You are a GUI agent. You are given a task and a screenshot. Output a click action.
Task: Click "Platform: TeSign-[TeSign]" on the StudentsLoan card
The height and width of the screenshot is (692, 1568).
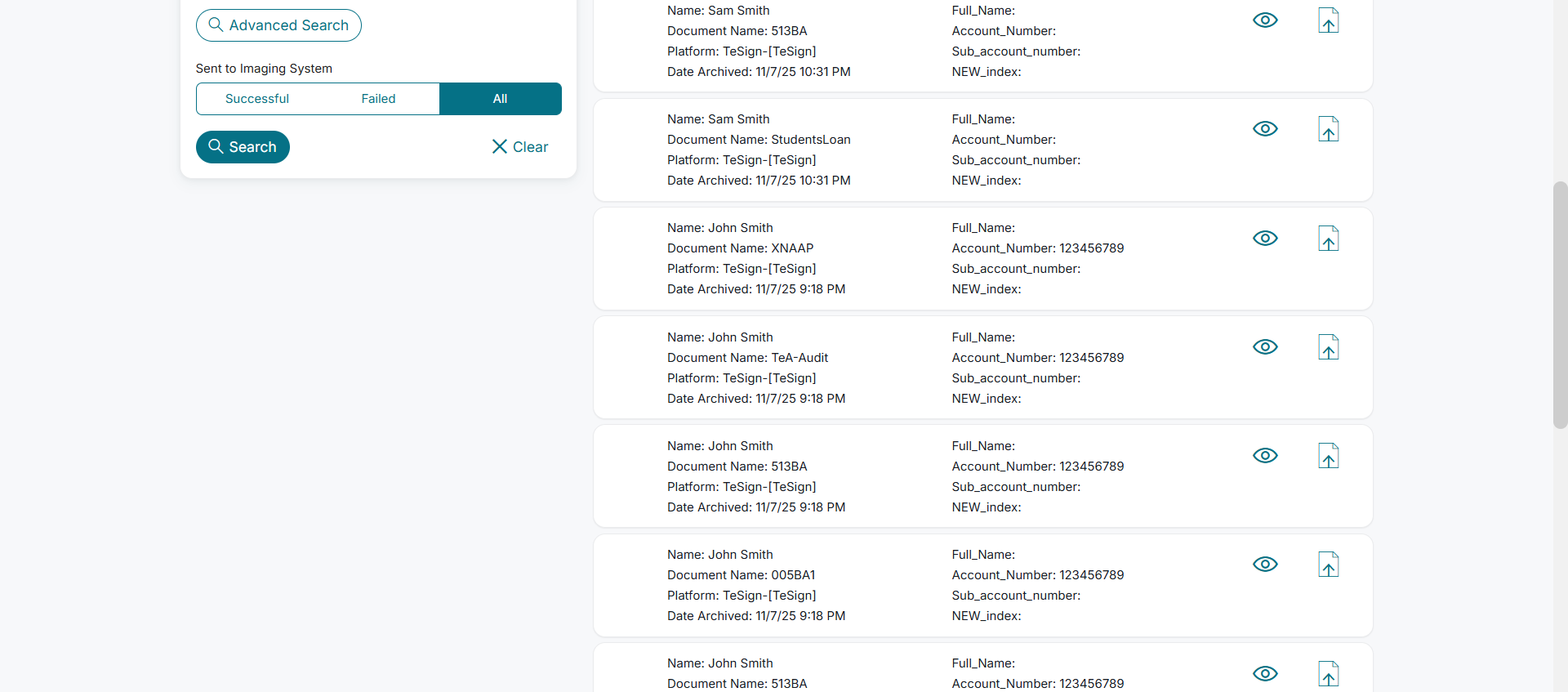pyautogui.click(x=742, y=160)
